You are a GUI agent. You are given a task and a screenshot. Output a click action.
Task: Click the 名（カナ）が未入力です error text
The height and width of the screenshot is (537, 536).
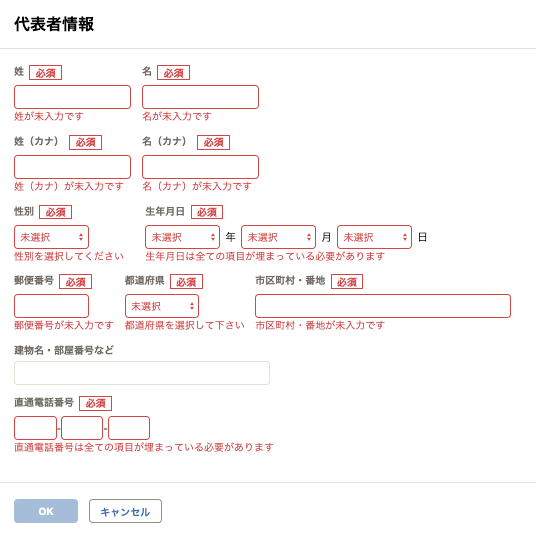(x=197, y=186)
